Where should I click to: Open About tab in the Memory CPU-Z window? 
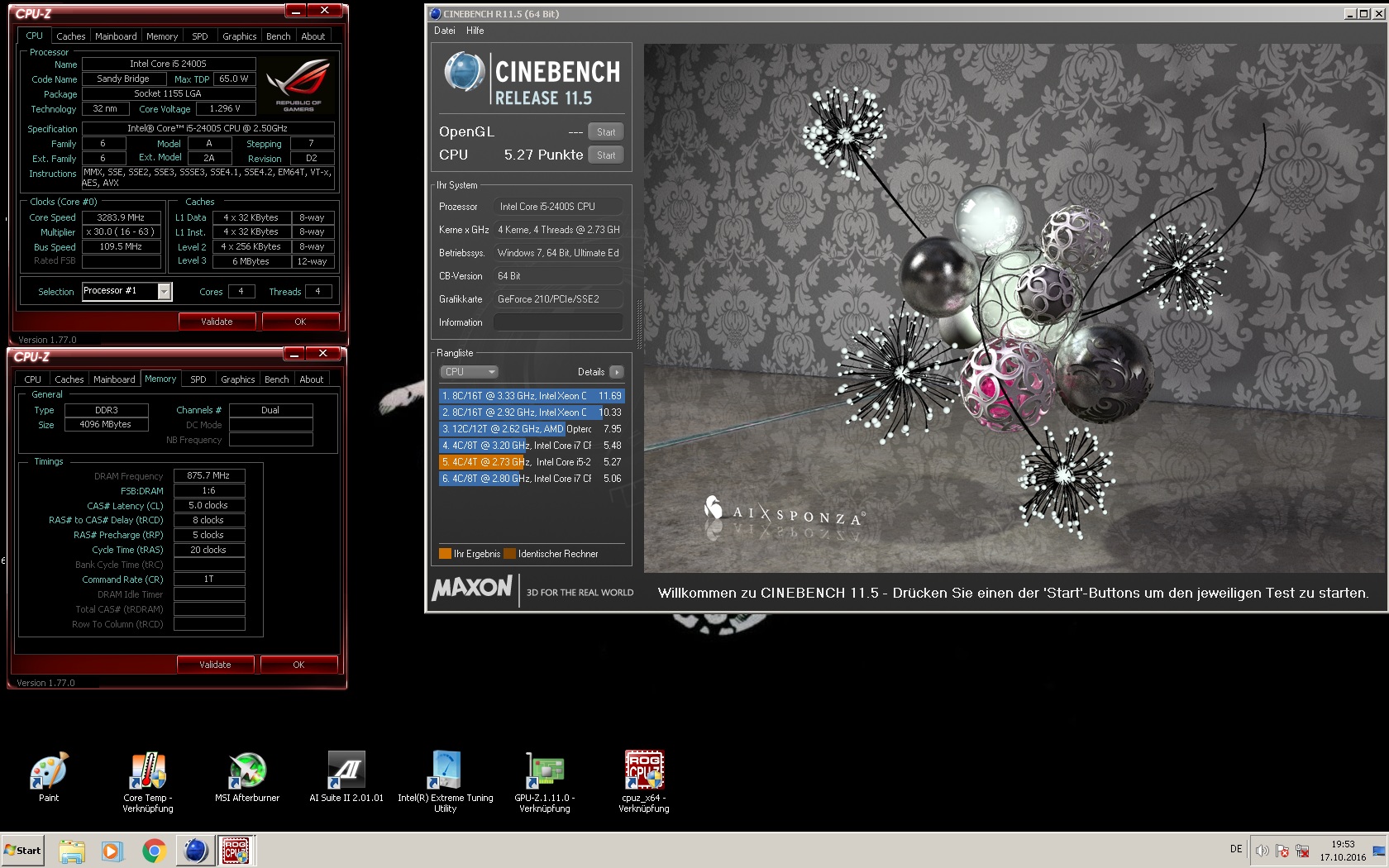click(x=312, y=379)
